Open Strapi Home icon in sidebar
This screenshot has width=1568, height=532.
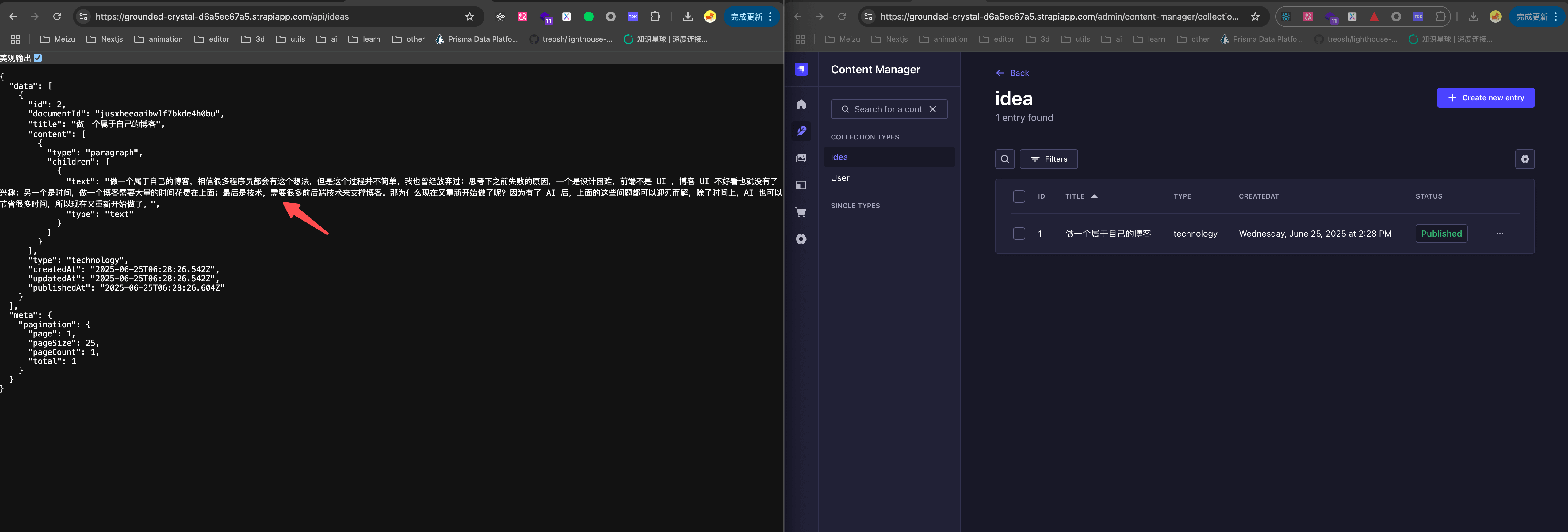click(x=801, y=104)
